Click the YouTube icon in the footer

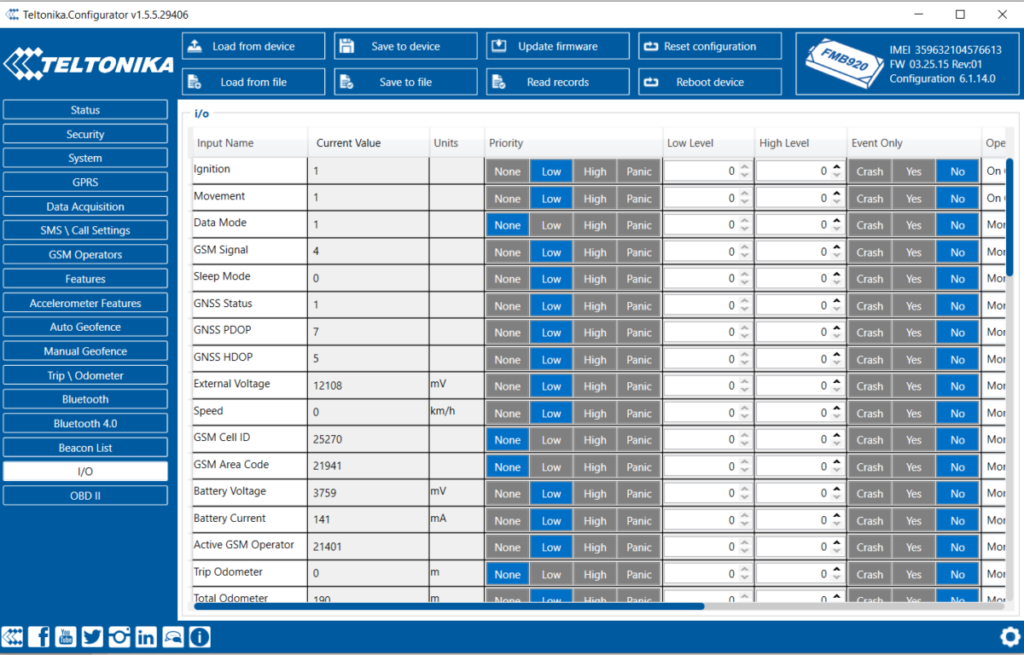(x=66, y=636)
